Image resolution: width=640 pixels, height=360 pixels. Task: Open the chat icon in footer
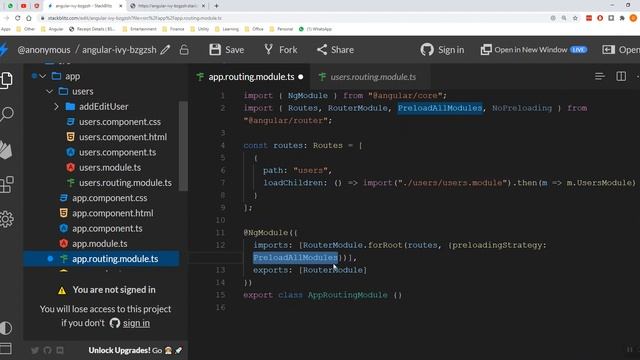click(60, 350)
